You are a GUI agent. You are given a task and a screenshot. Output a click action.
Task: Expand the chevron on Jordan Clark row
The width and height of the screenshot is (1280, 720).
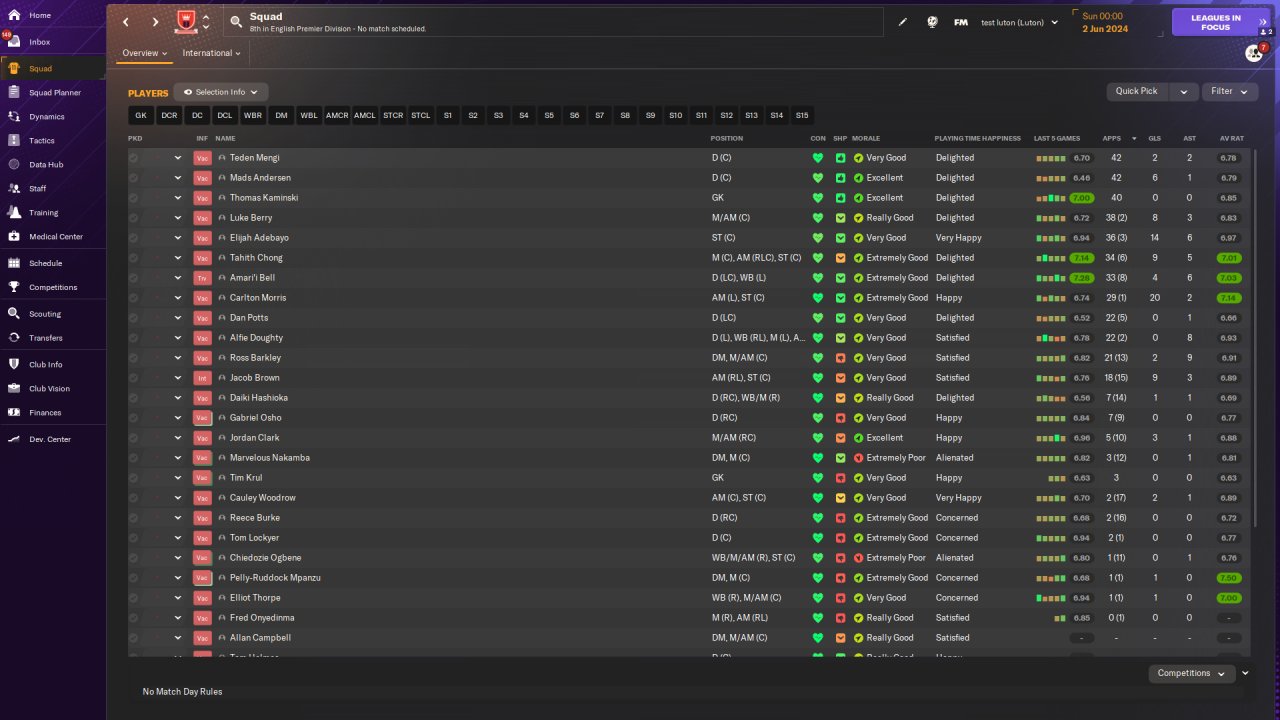click(x=178, y=438)
